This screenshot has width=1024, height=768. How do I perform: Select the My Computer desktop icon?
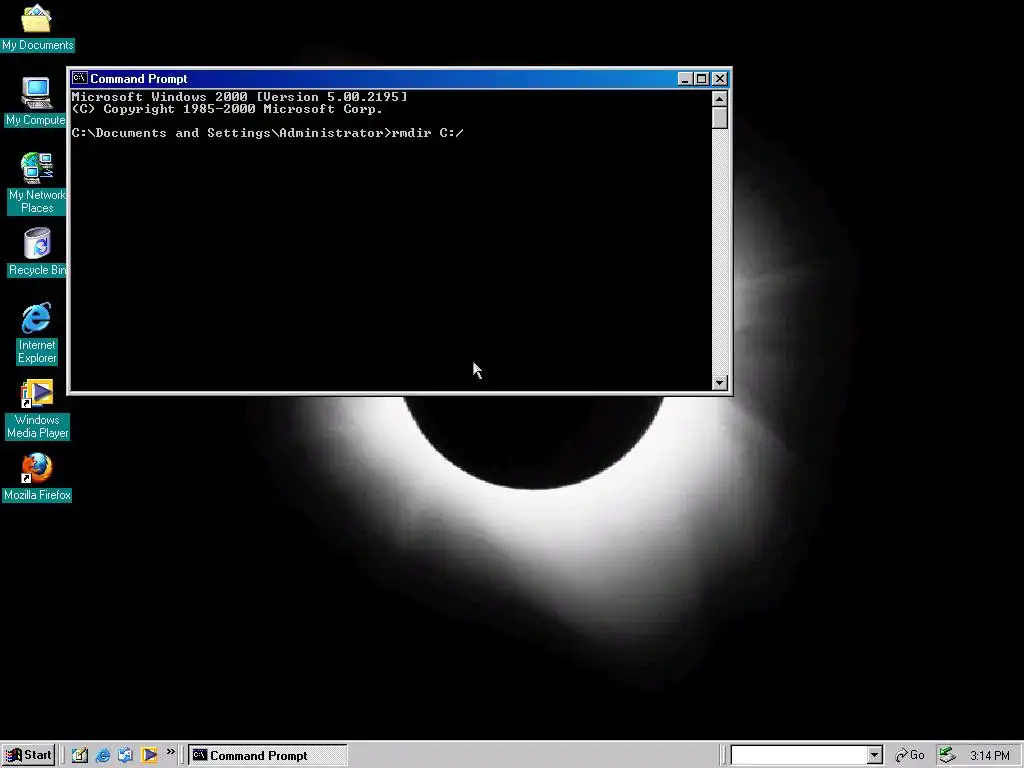(x=36, y=102)
